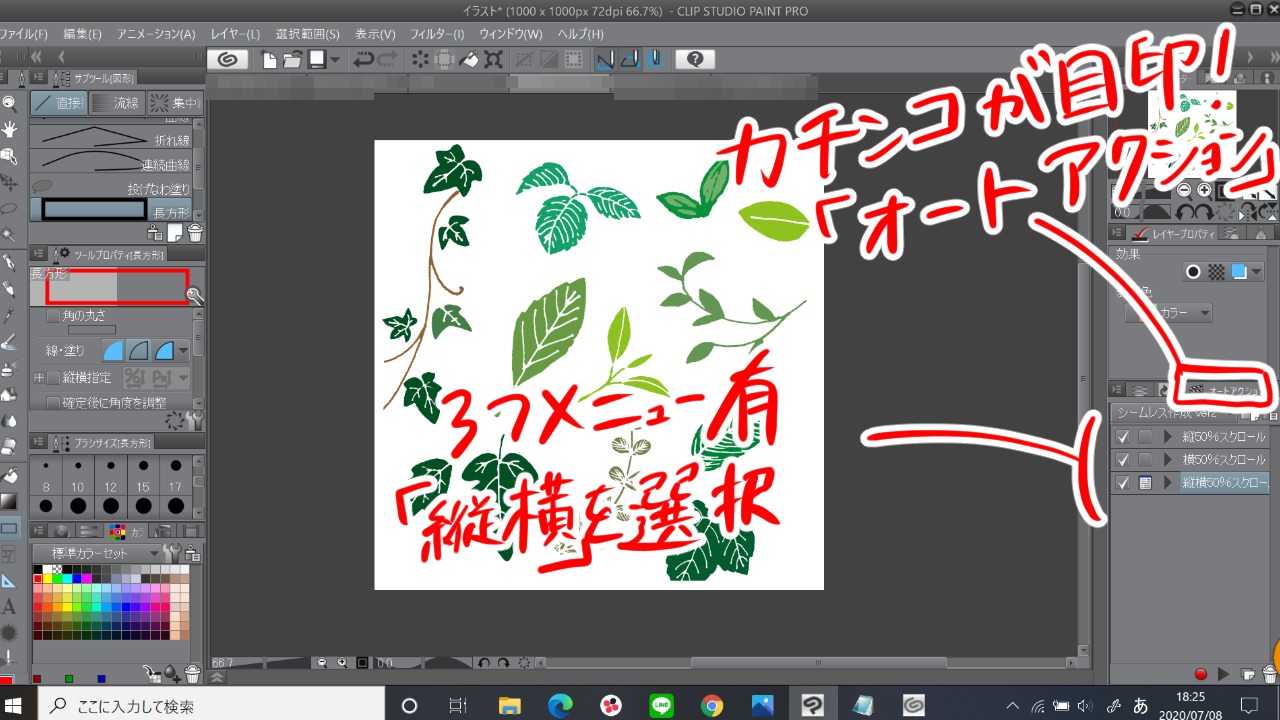The width and height of the screenshot is (1280, 720).
Task: Redo the last action
Action: pos(388,60)
